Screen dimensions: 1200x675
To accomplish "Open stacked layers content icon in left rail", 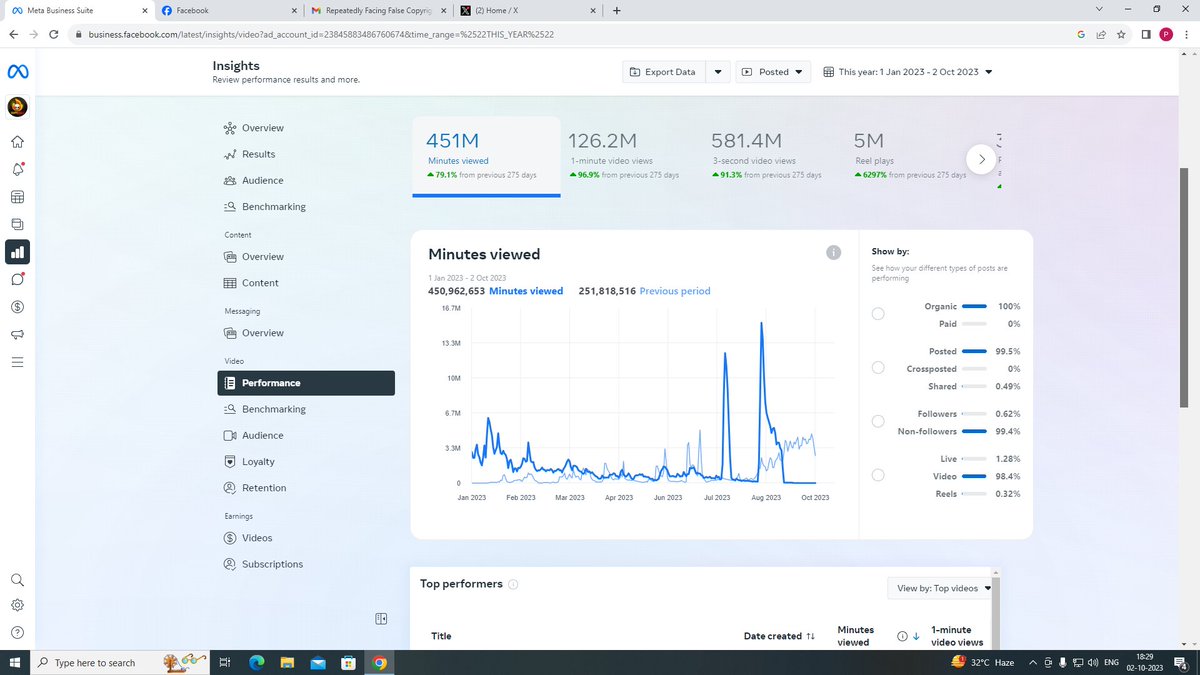I will pos(17,224).
